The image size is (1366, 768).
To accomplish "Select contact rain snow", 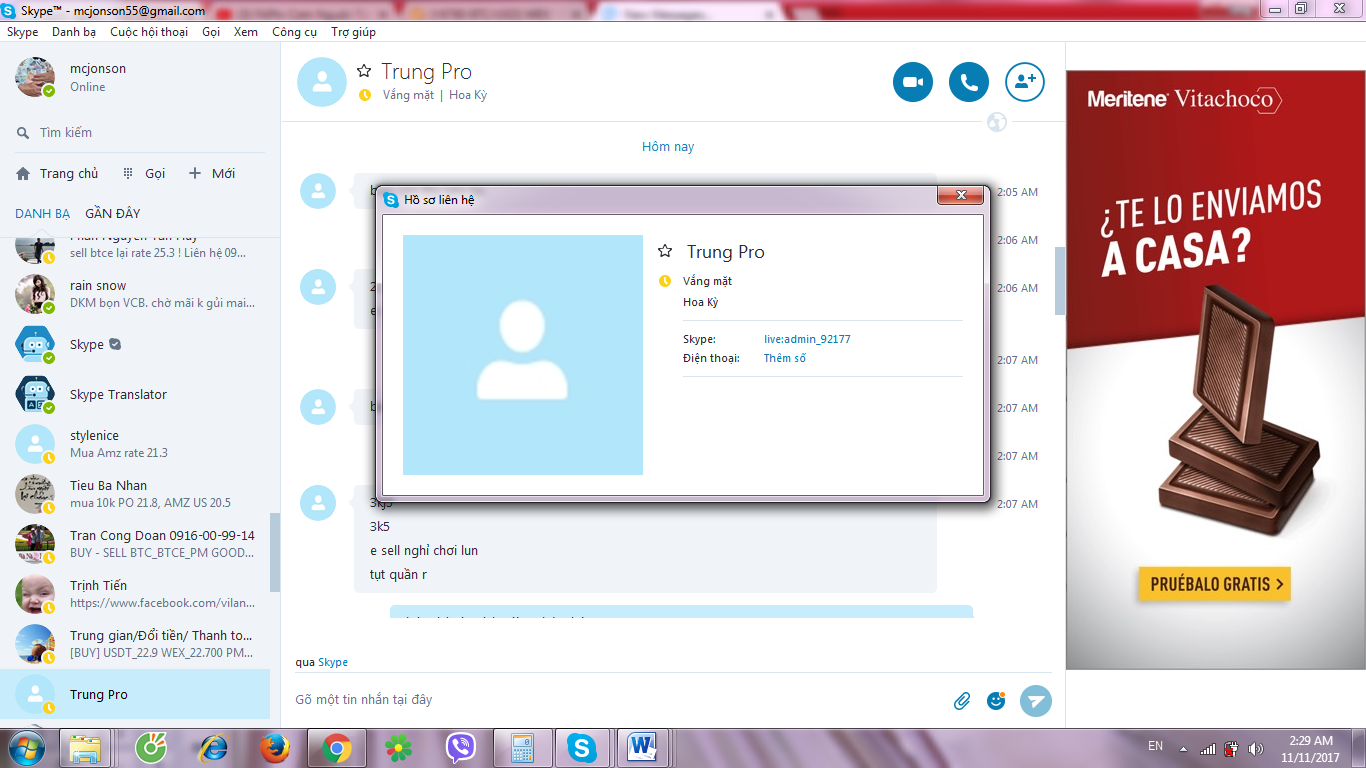I will click(x=135, y=294).
